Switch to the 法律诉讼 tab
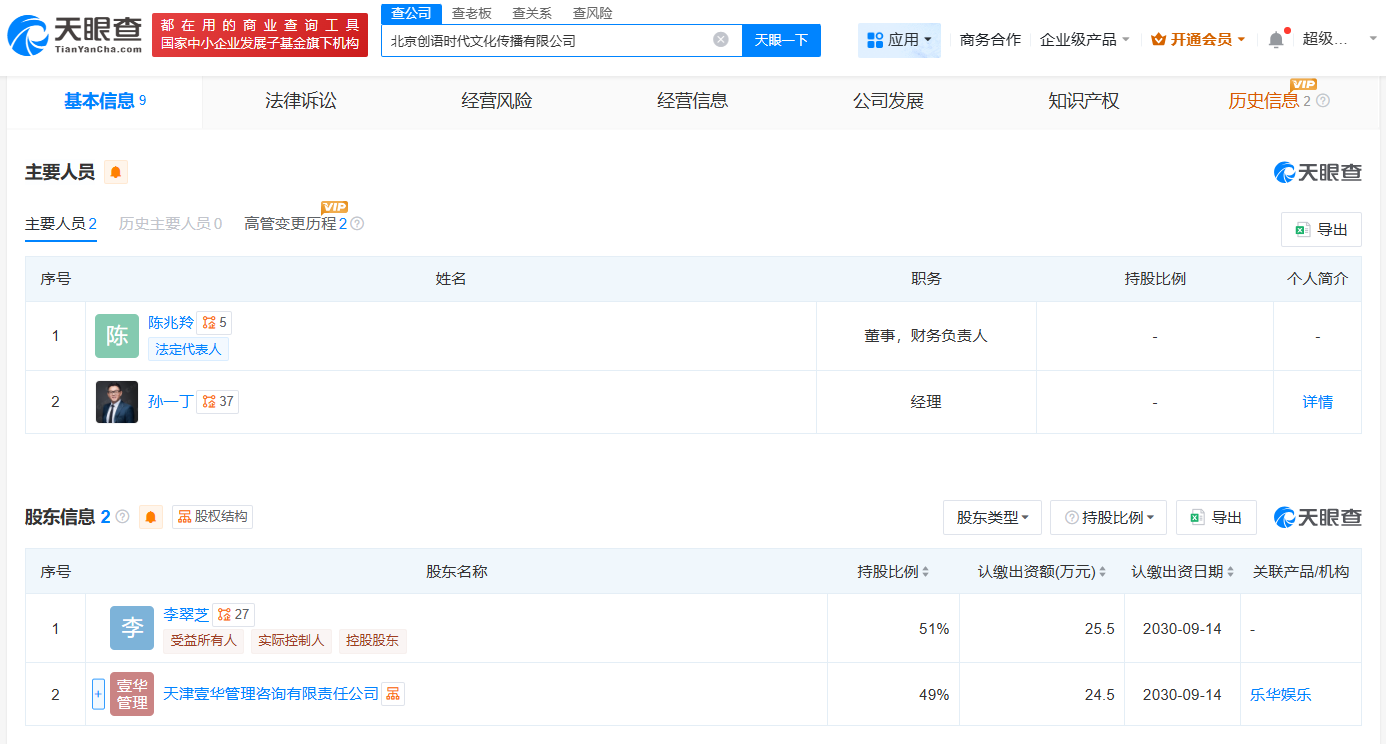This screenshot has width=1386, height=744. click(301, 101)
